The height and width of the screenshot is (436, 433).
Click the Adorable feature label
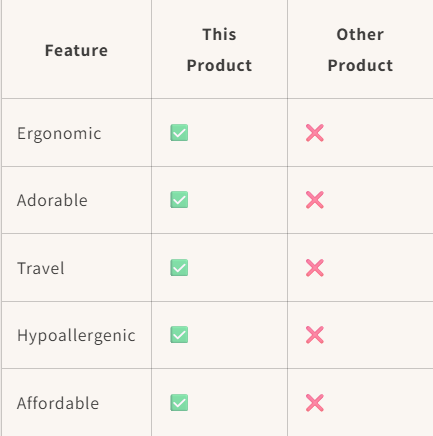click(52, 200)
